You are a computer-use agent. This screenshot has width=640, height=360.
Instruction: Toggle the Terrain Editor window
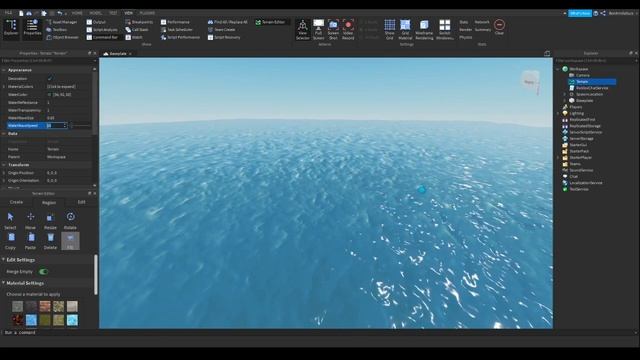coord(270,22)
